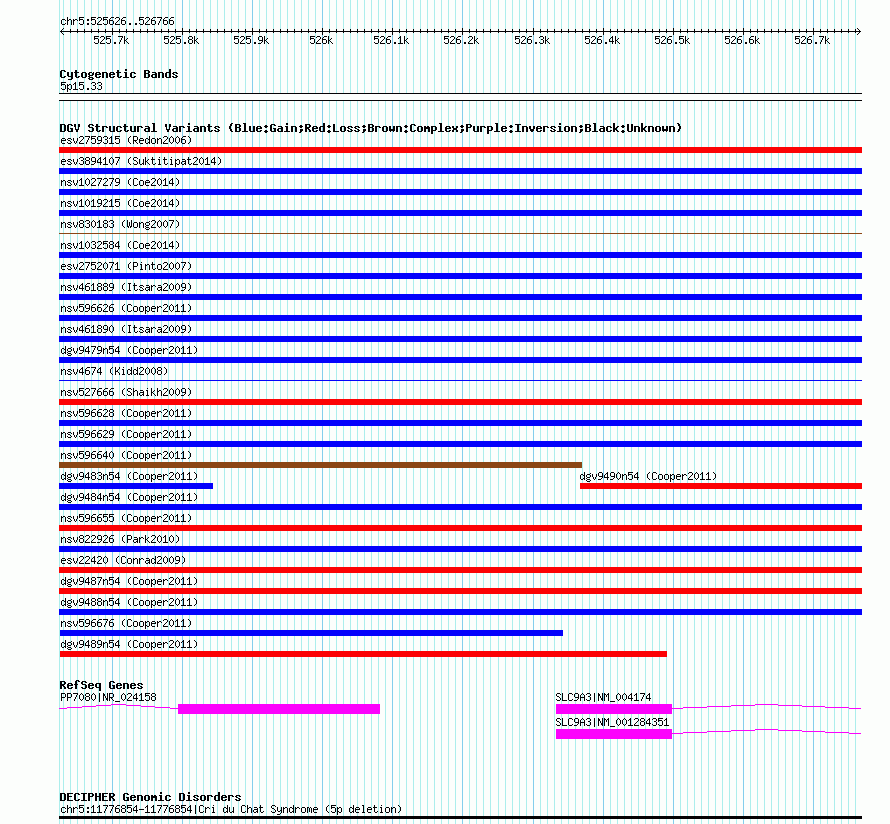
Task: Click nsv461889 (Itsara2009) label
Action: pyautogui.click(x=126, y=287)
